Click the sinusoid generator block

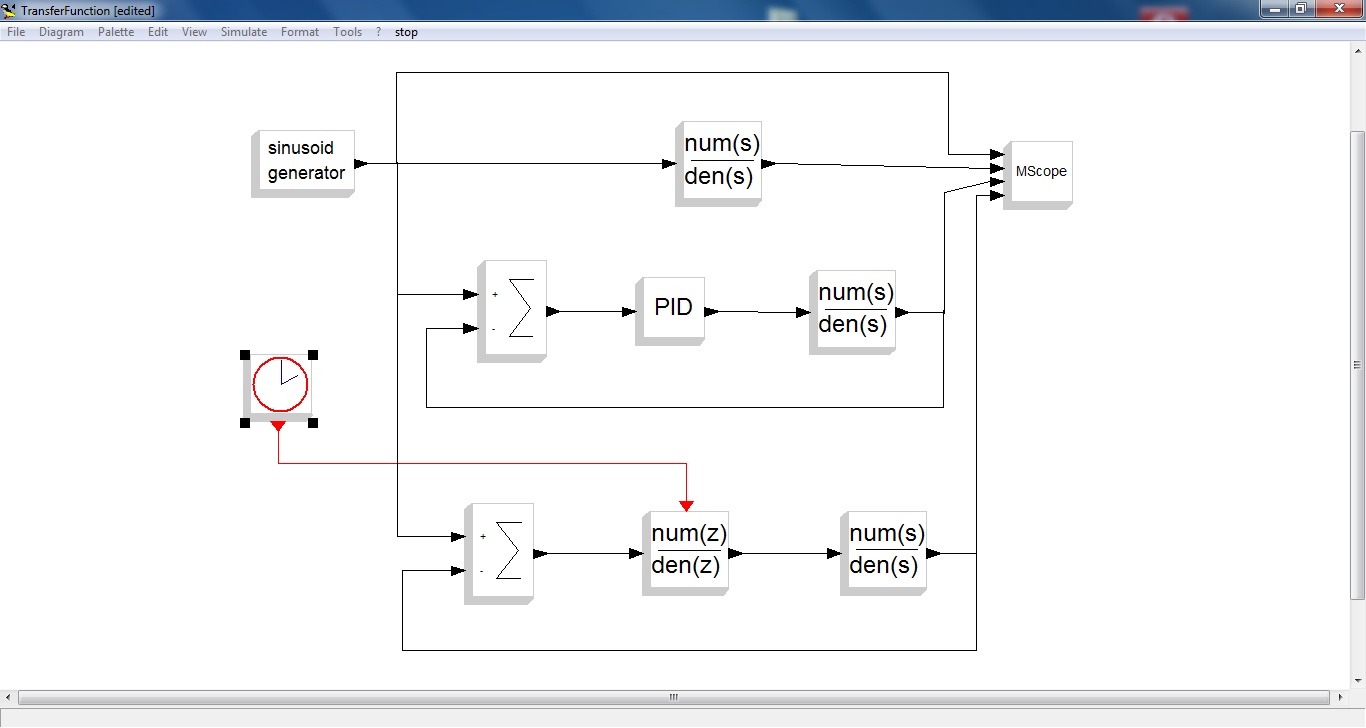(305, 161)
